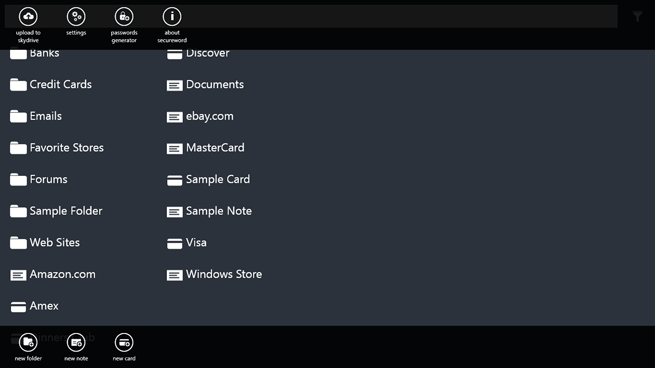Click the "Web Sites" label

click(x=55, y=242)
